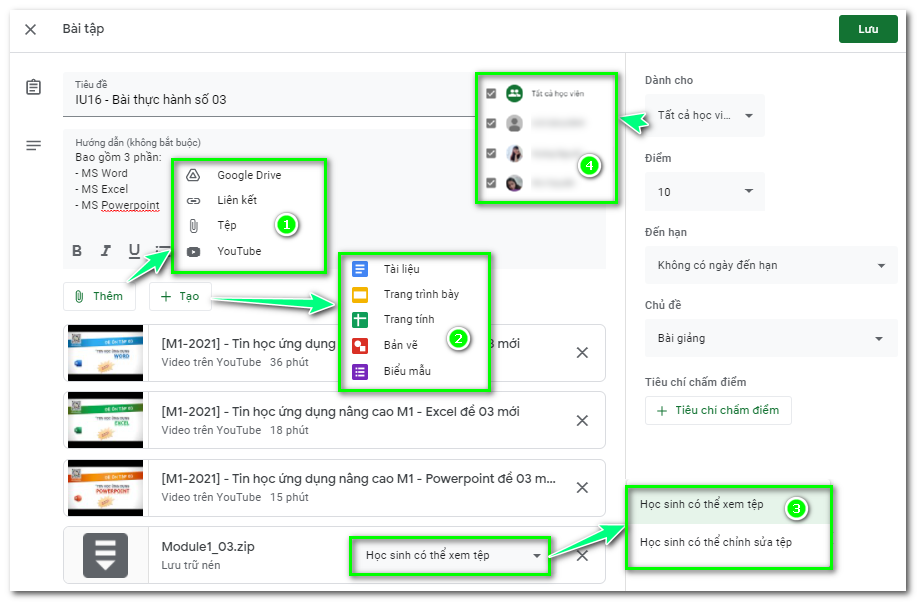The width and height of the screenshot is (917, 602).
Task: Add rubric via Tiêu chí chấm điểm button
Action: point(718,410)
